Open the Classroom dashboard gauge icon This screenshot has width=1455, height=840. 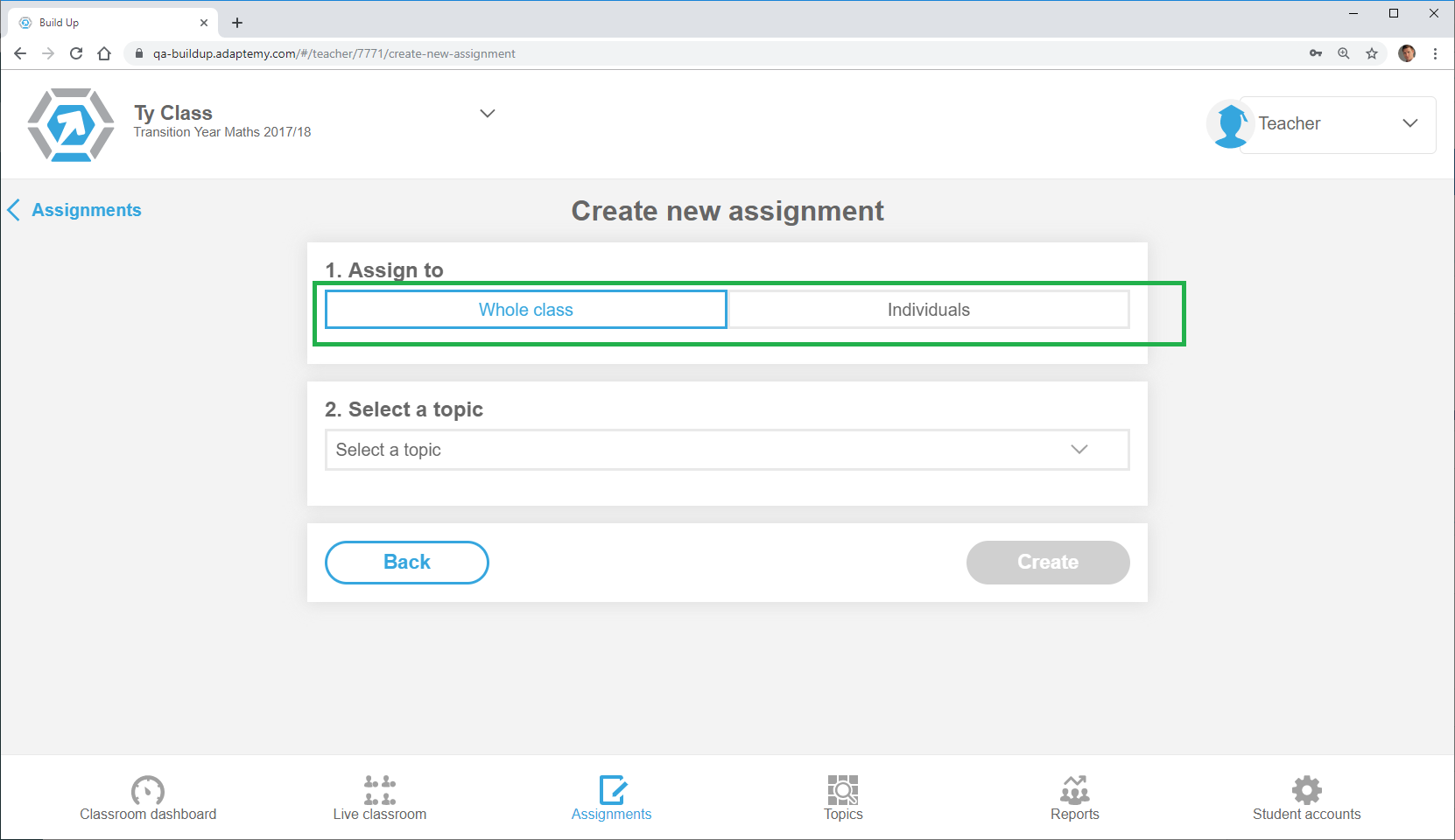click(x=148, y=790)
